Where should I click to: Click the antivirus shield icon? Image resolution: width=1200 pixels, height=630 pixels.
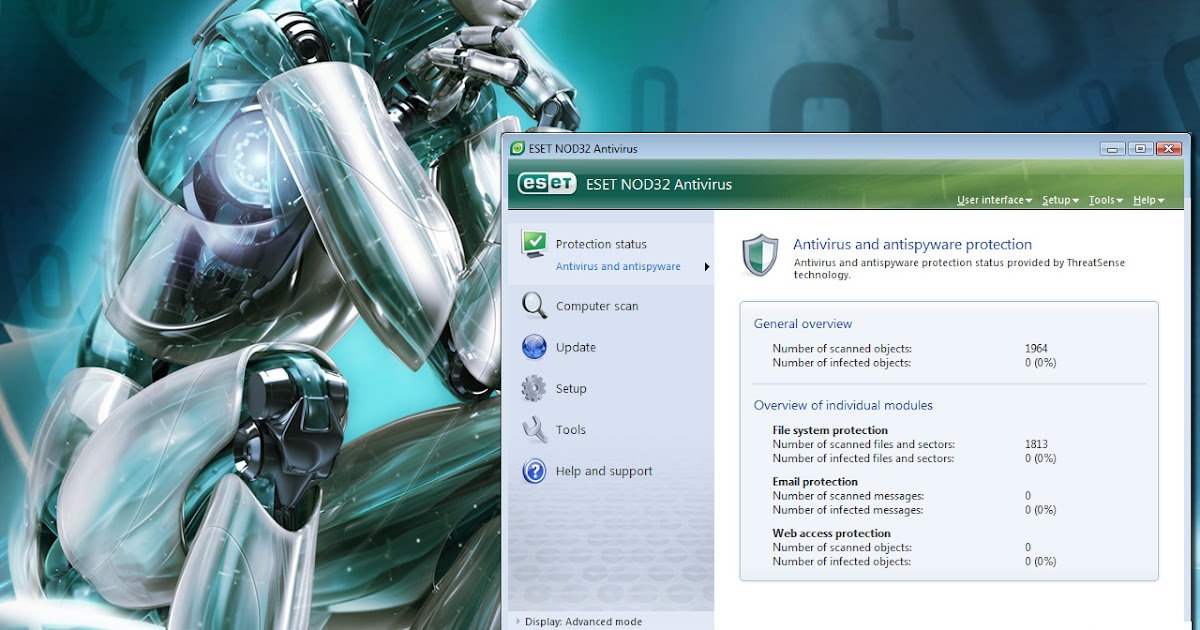[x=760, y=256]
